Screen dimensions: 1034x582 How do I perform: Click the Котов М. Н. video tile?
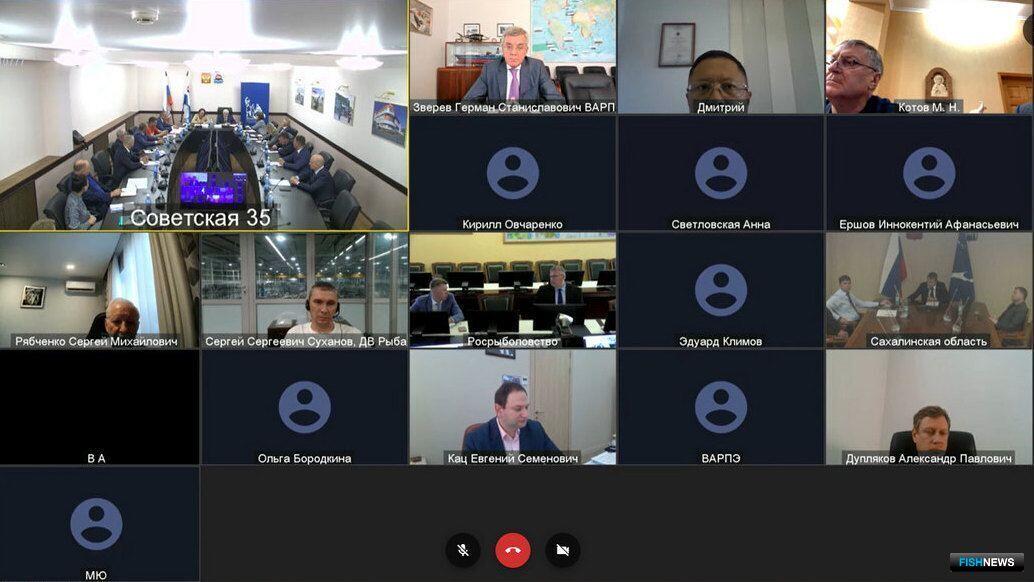929,57
